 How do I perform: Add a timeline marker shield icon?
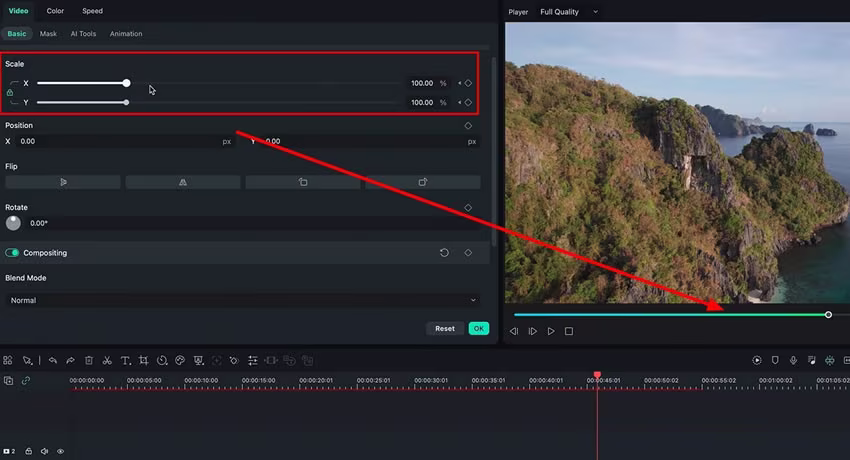pyautogui.click(x=775, y=360)
